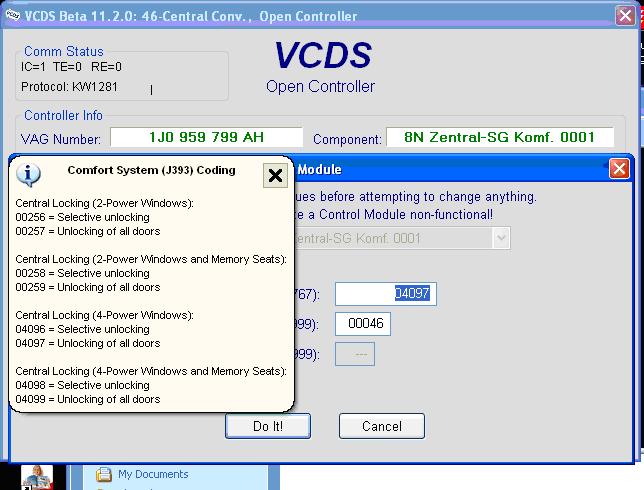The height and width of the screenshot is (490, 644).
Task: Click the large VCDS logo text
Action: pyautogui.click(x=323, y=55)
